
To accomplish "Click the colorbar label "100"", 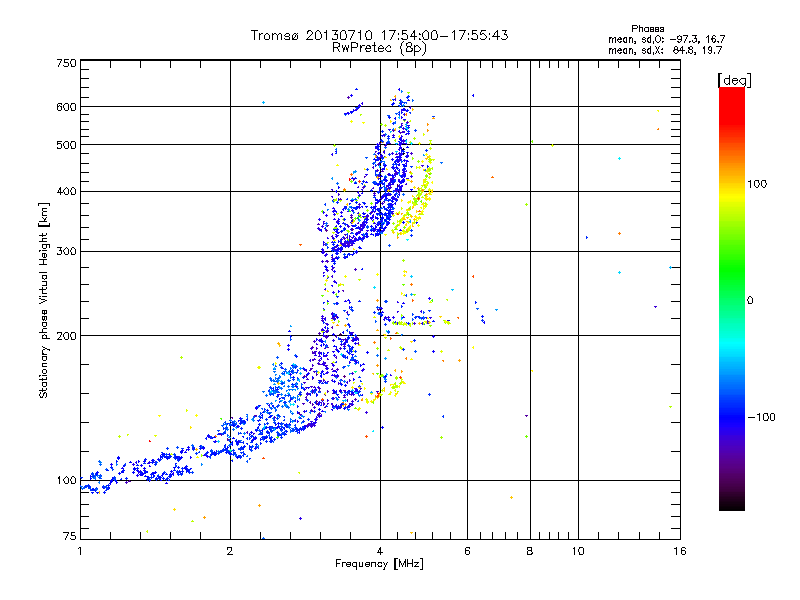I will point(757,184).
